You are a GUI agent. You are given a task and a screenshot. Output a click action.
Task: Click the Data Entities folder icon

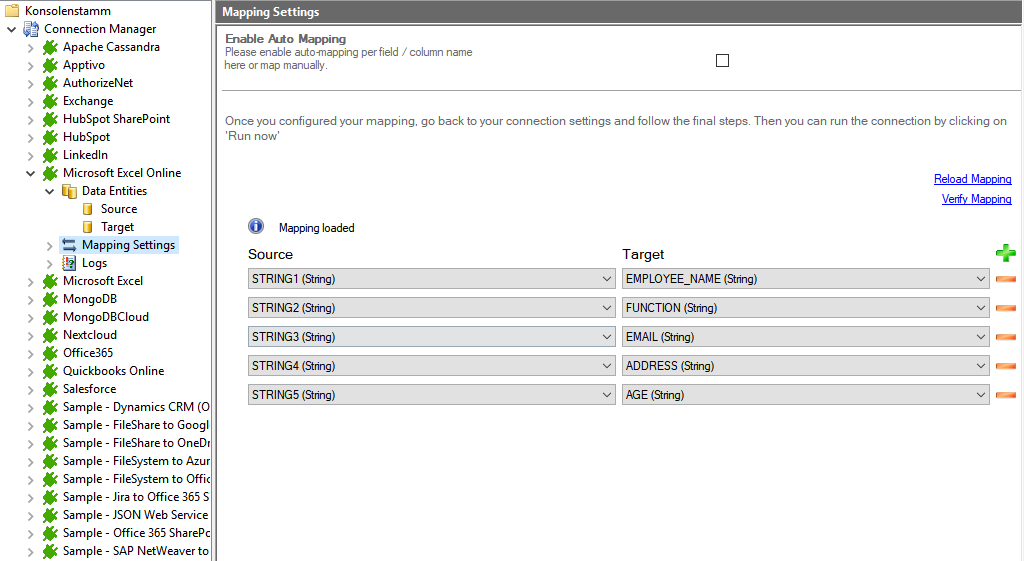pos(69,191)
